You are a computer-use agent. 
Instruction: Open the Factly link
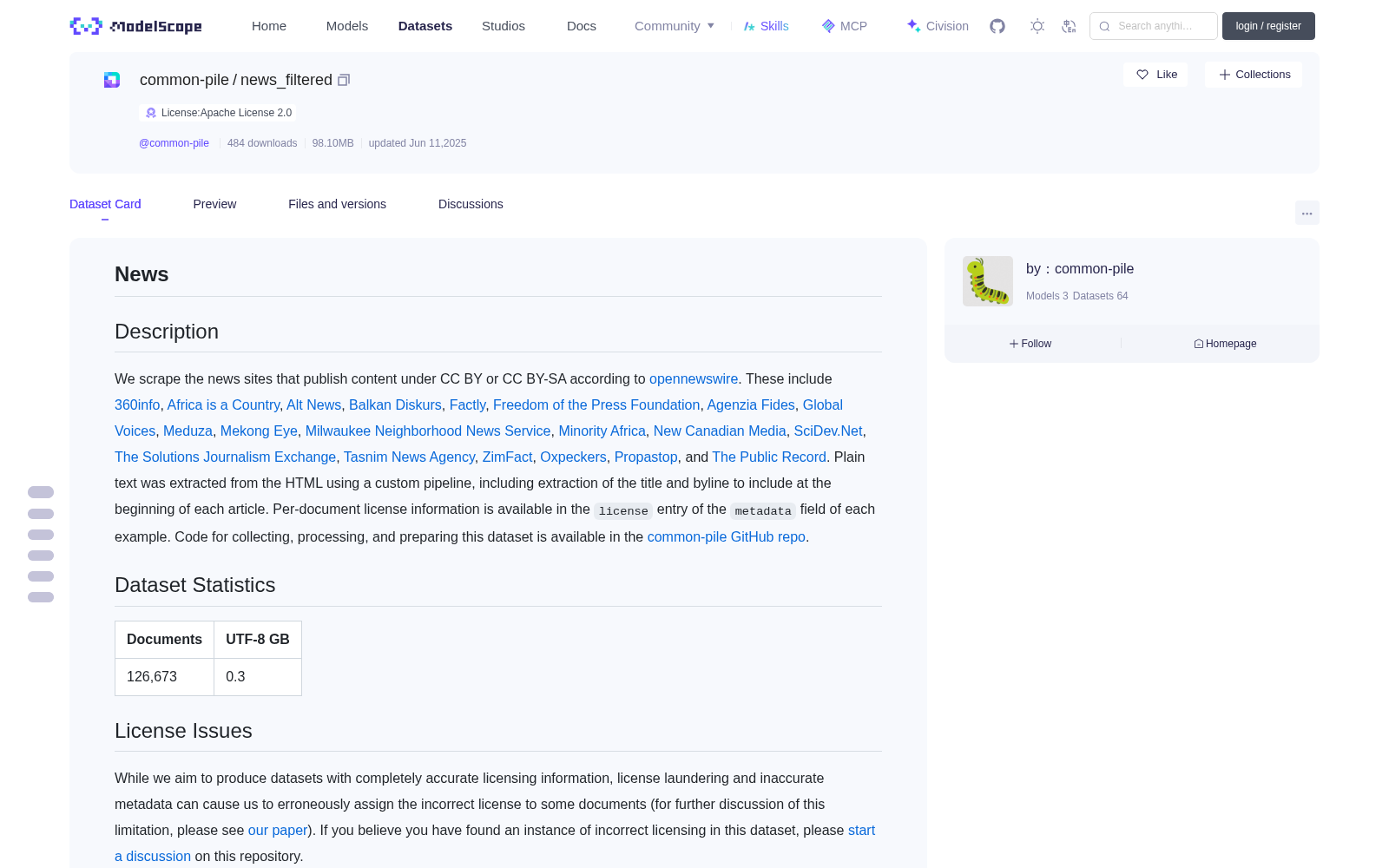[467, 405]
